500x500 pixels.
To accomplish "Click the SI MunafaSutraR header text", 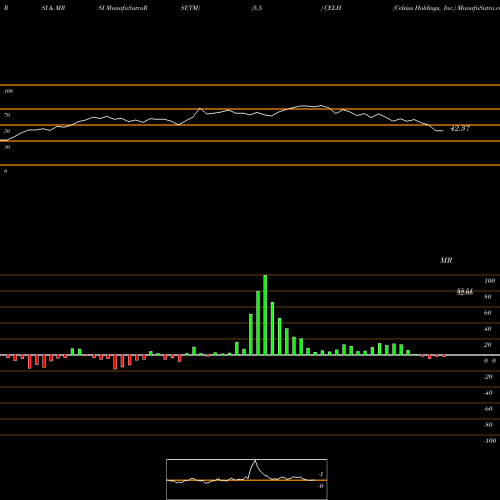I will coord(123,8).
